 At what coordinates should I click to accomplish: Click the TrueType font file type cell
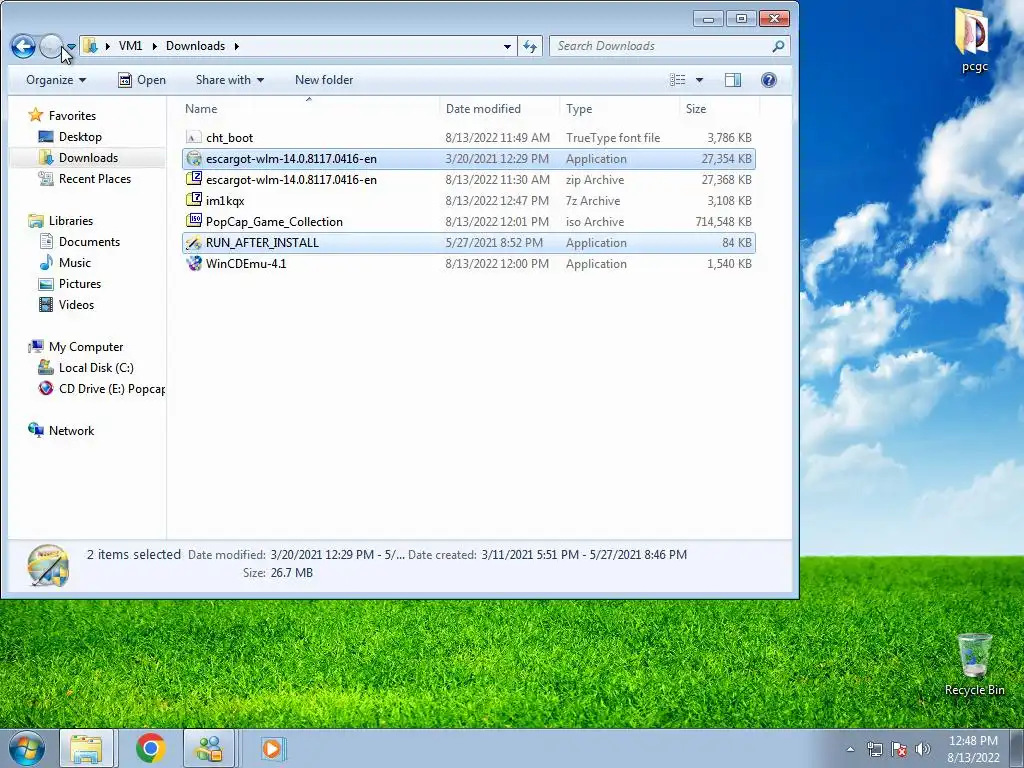click(613, 138)
